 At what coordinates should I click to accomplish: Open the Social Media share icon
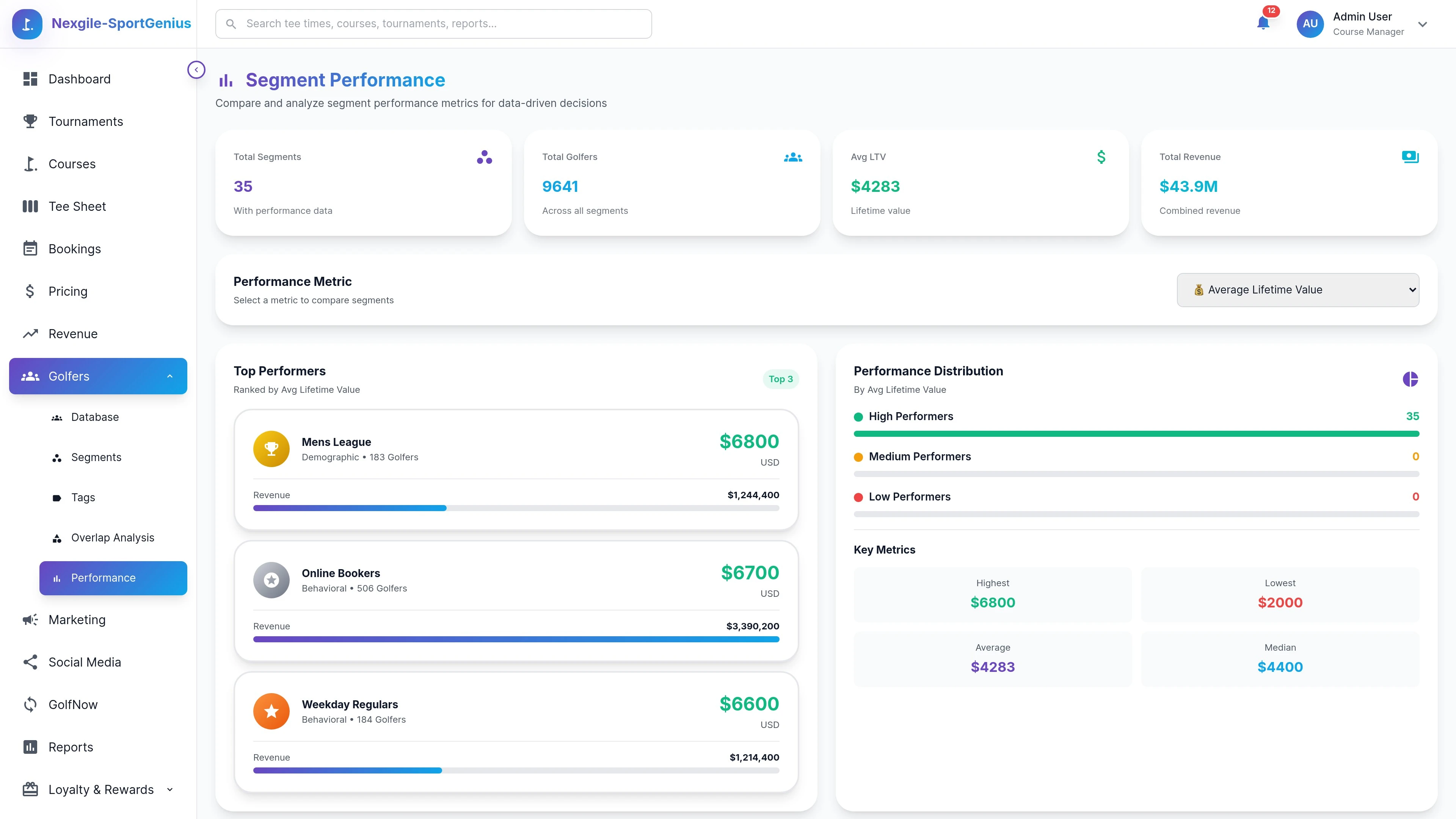(x=30, y=662)
